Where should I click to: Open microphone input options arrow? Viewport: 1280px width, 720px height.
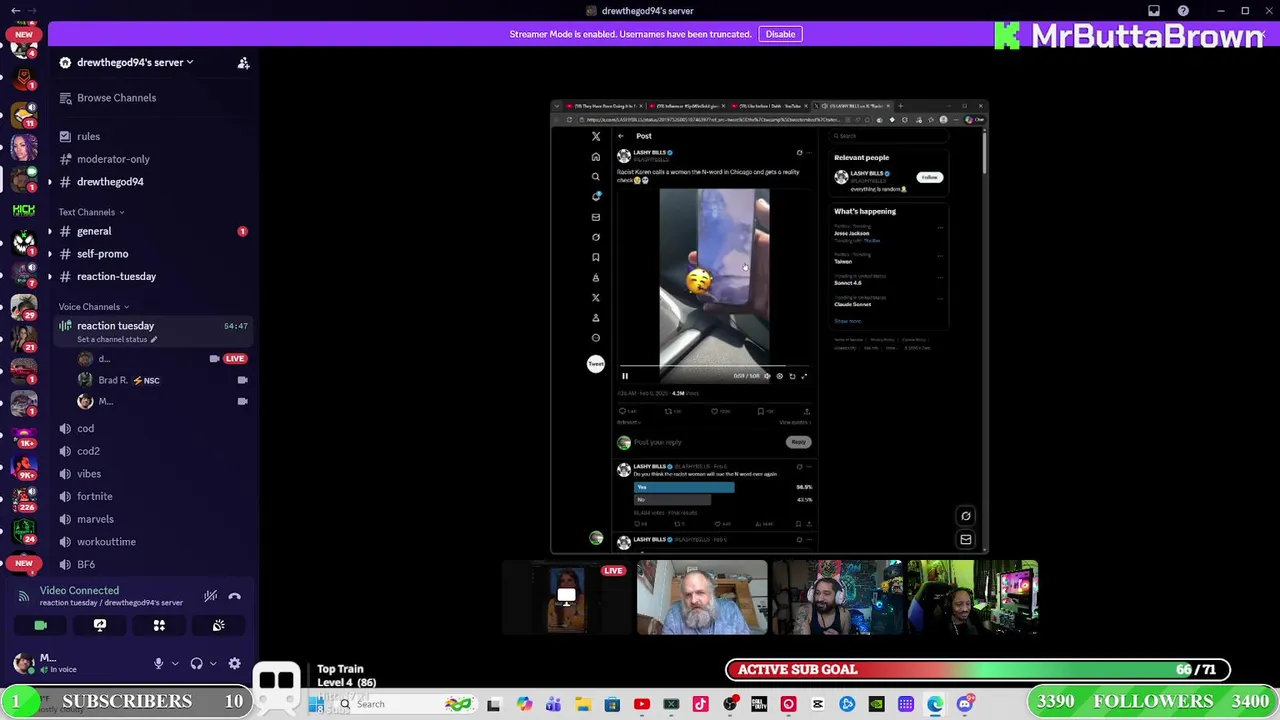[175, 663]
